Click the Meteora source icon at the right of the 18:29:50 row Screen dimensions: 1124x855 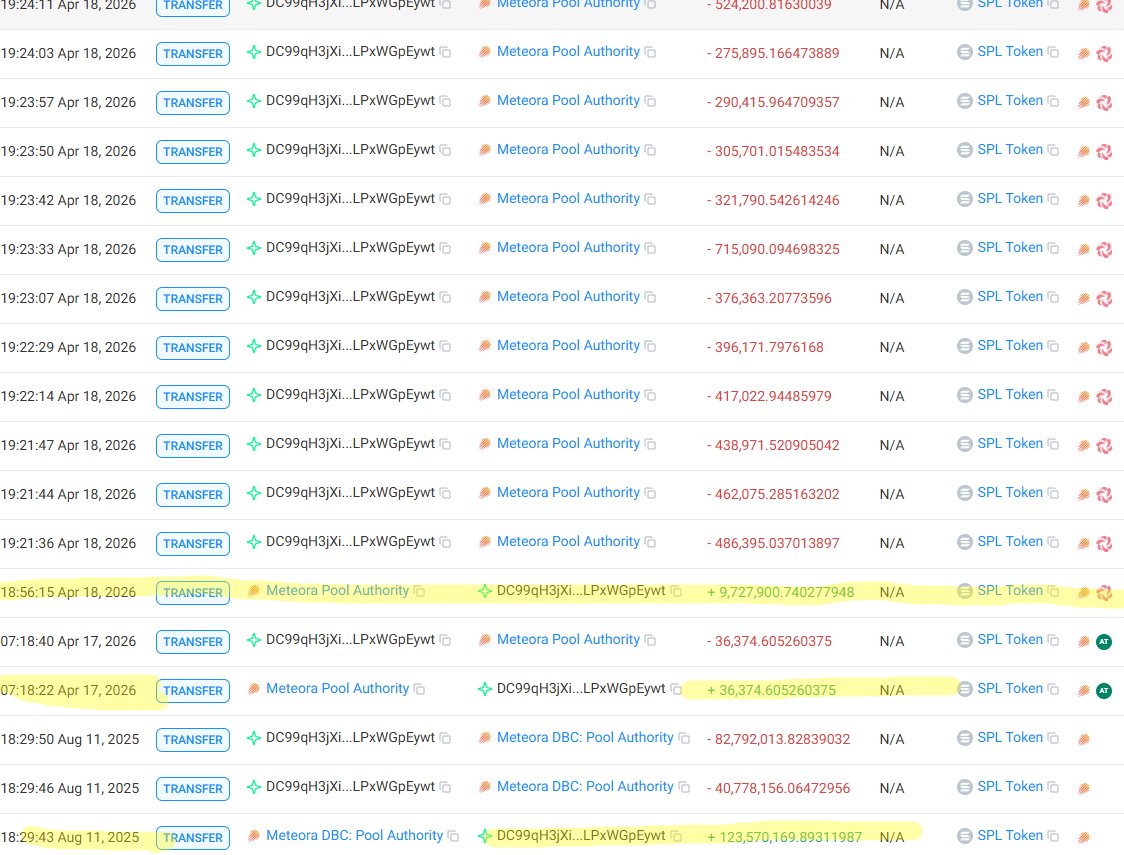[1084, 740]
